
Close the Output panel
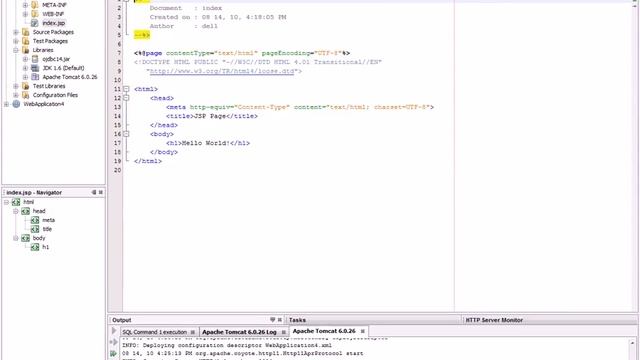[x=280, y=320]
